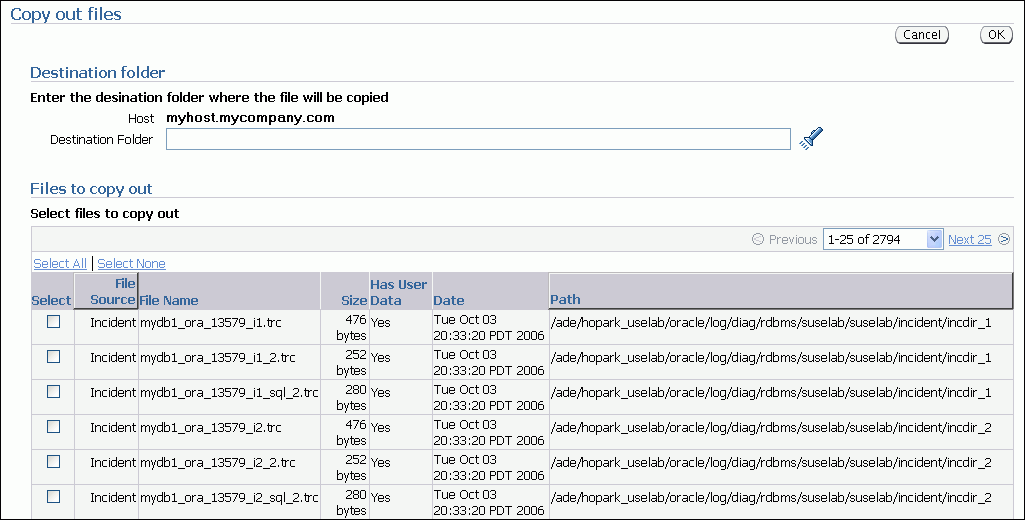The height and width of the screenshot is (520, 1025).
Task: Check the box for mydb1_ora_13579_i2_sql_2.trc
Action: tap(54, 496)
